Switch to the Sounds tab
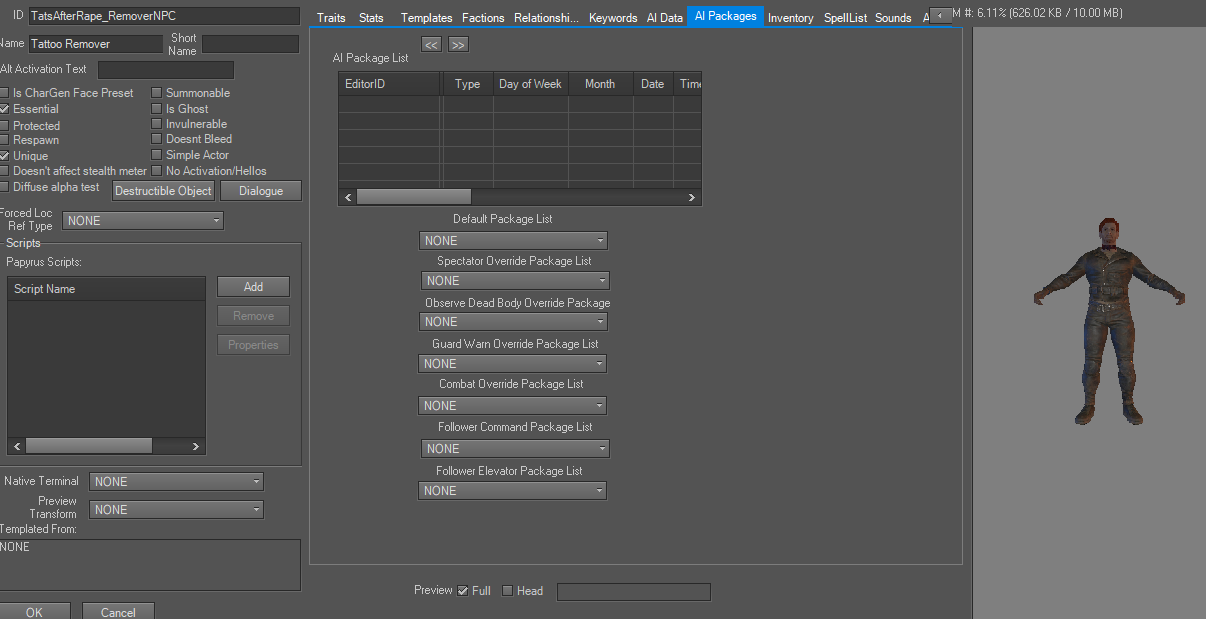The image size is (1206, 619). (893, 18)
